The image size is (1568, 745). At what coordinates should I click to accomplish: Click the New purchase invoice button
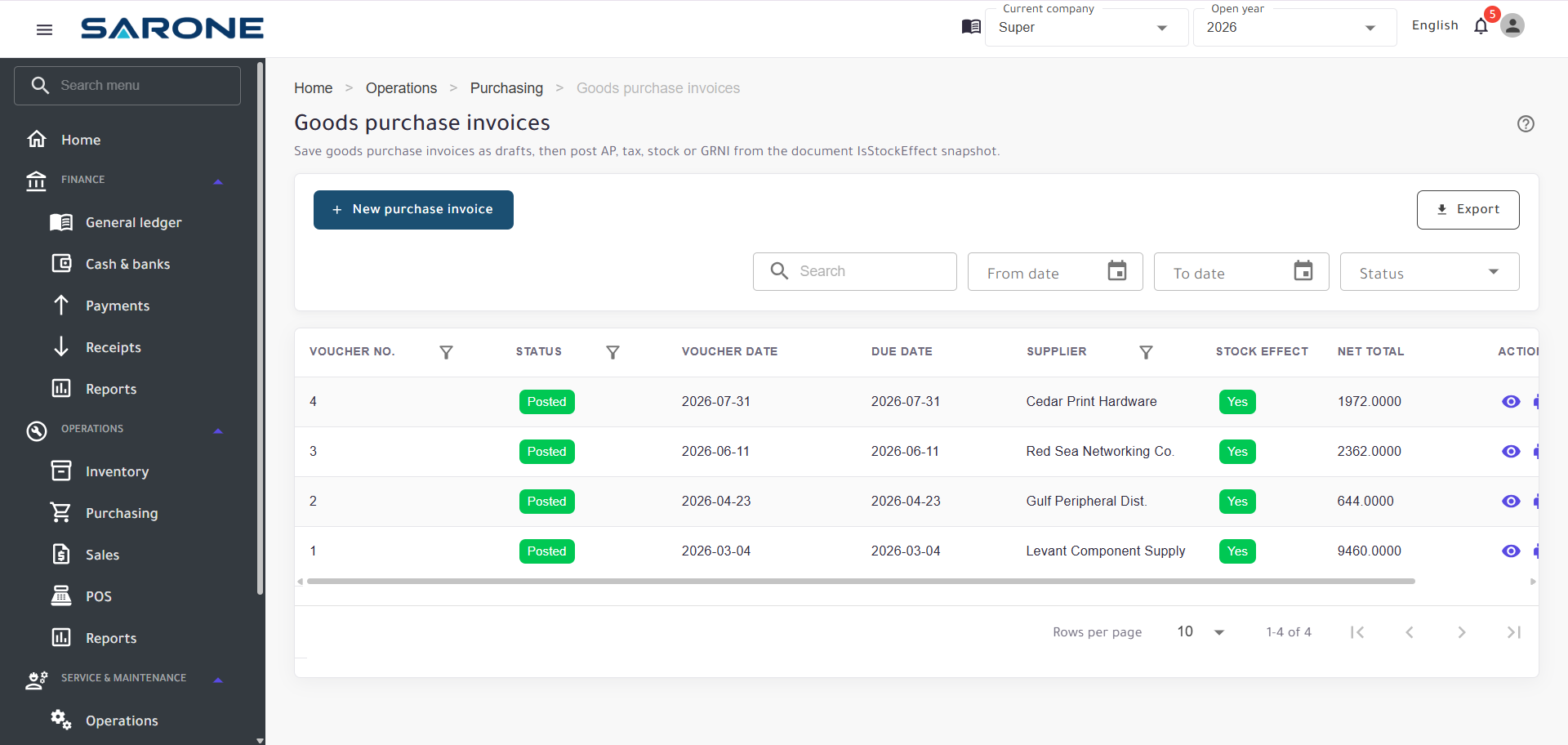(x=413, y=210)
